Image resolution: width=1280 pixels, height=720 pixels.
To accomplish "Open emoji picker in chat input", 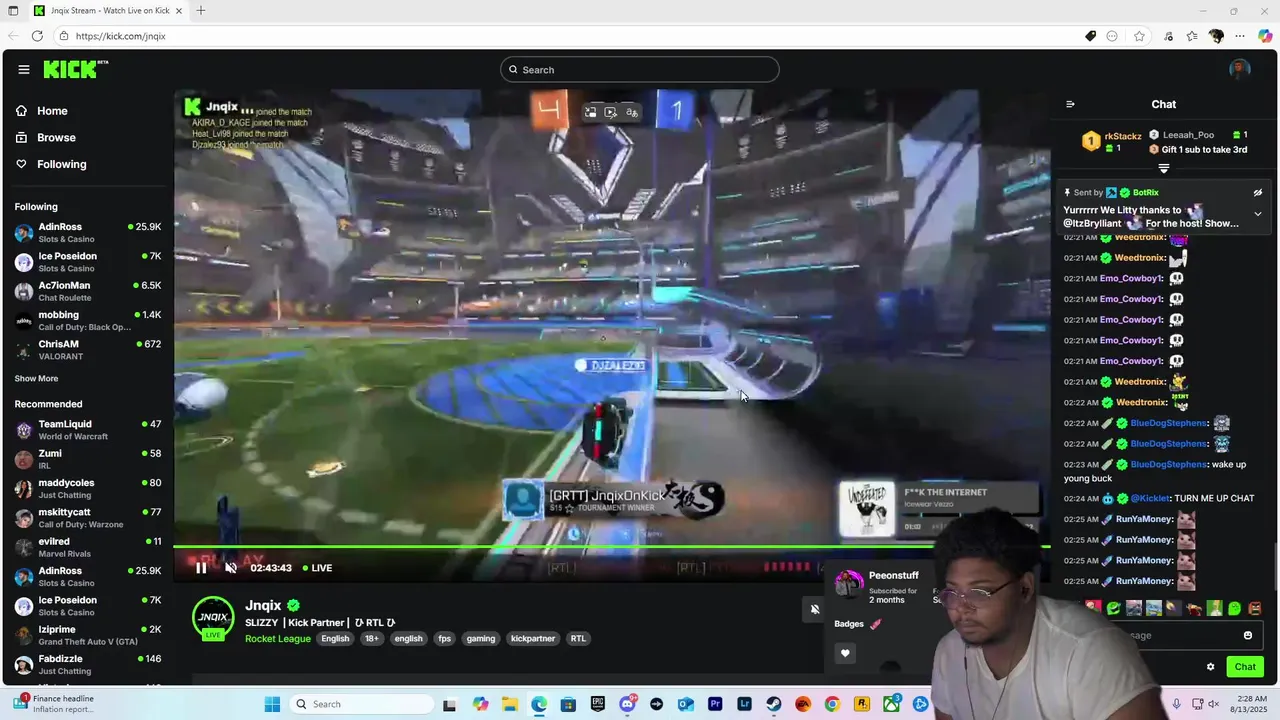I will coord(1247,635).
